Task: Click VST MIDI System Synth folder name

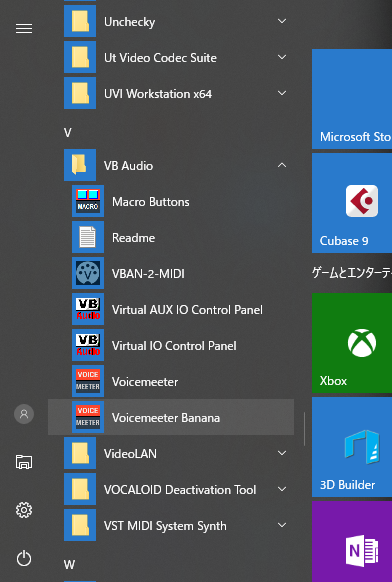Action: (x=165, y=526)
